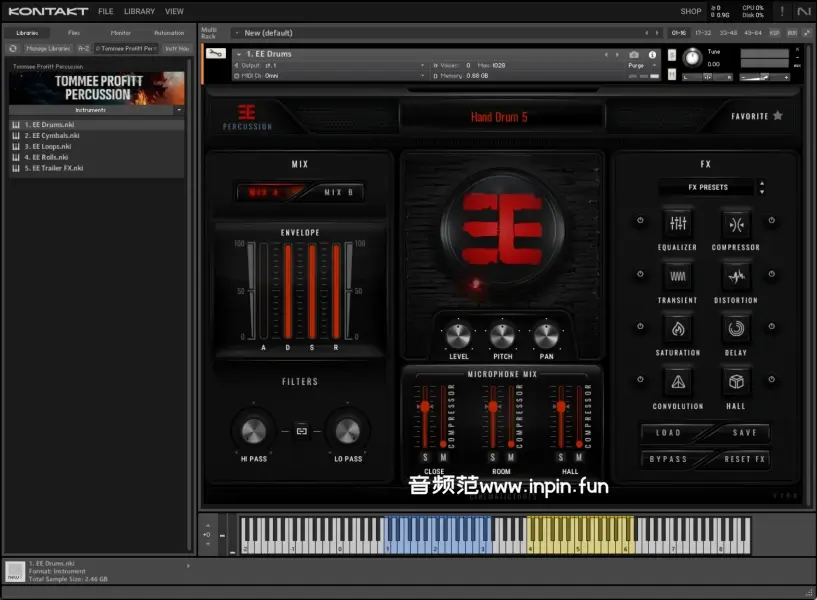Select the Compressor effect icon
This screenshot has height=600, width=817.
tap(736, 222)
